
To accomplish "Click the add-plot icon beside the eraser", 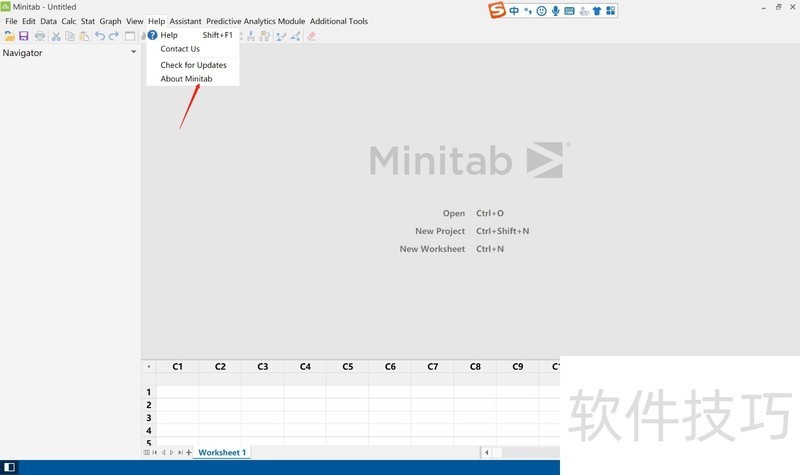I will (295, 36).
